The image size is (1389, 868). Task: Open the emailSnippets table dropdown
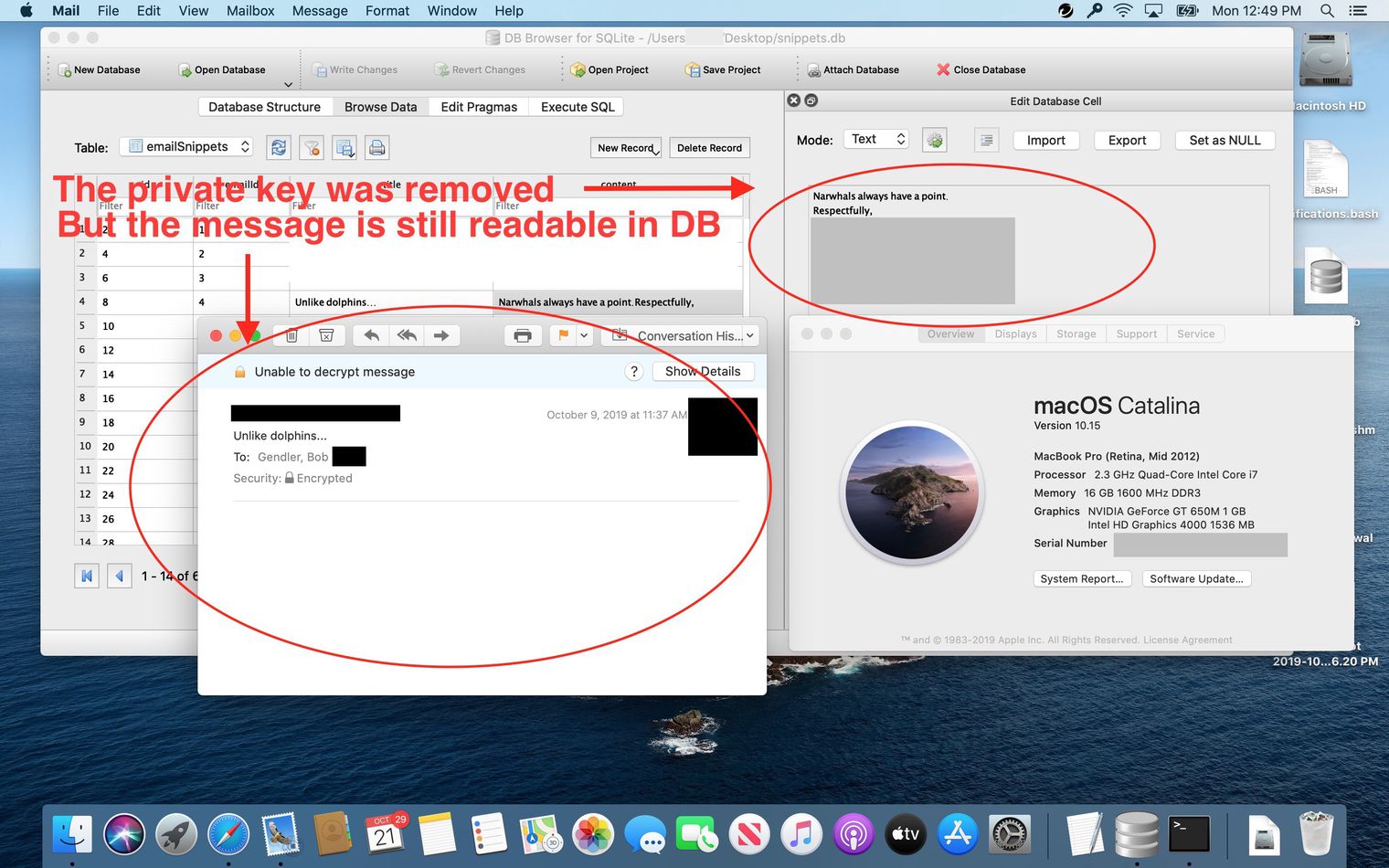pyautogui.click(x=187, y=147)
